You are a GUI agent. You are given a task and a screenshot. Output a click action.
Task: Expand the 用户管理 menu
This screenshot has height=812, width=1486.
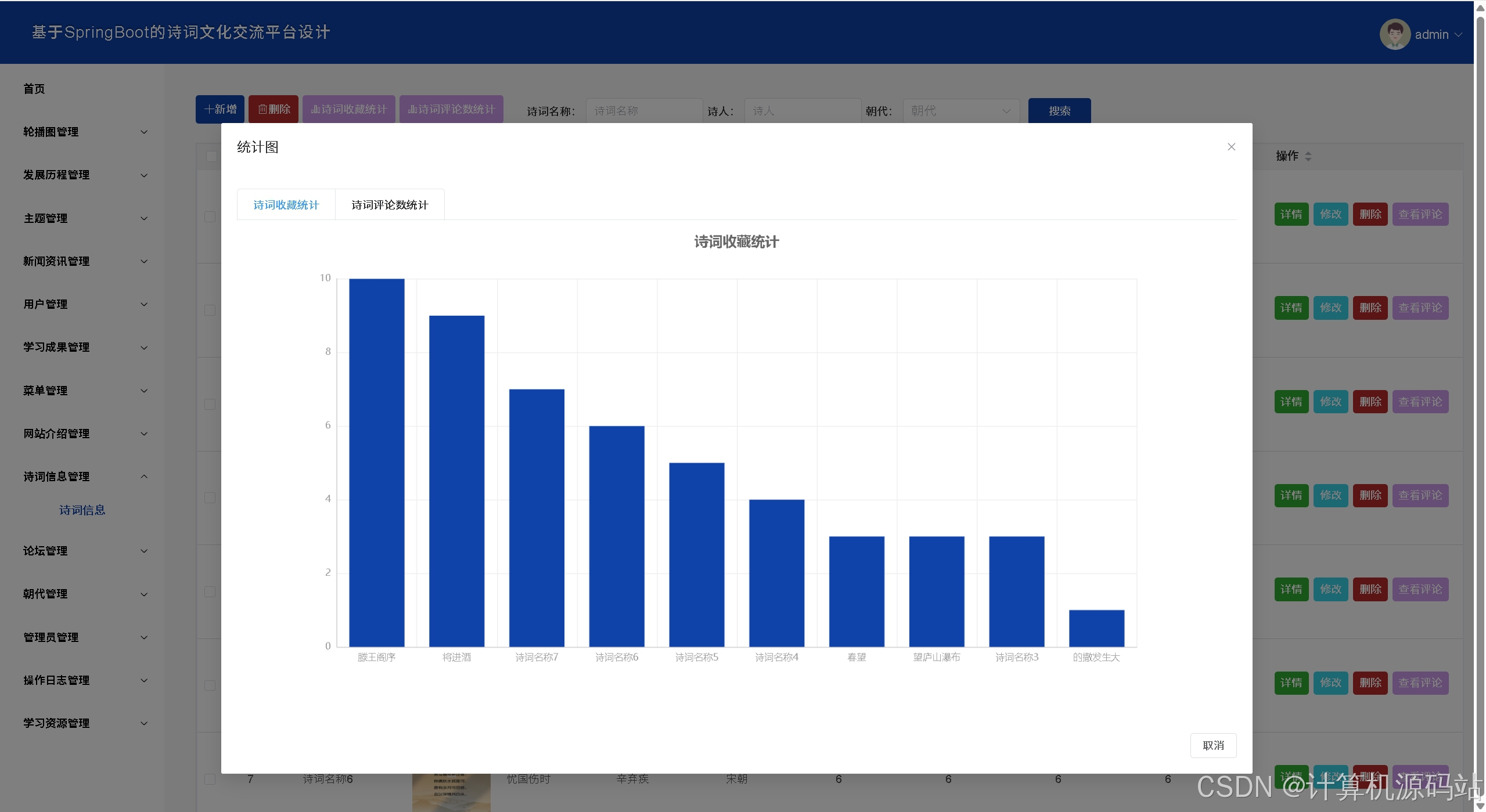point(85,304)
